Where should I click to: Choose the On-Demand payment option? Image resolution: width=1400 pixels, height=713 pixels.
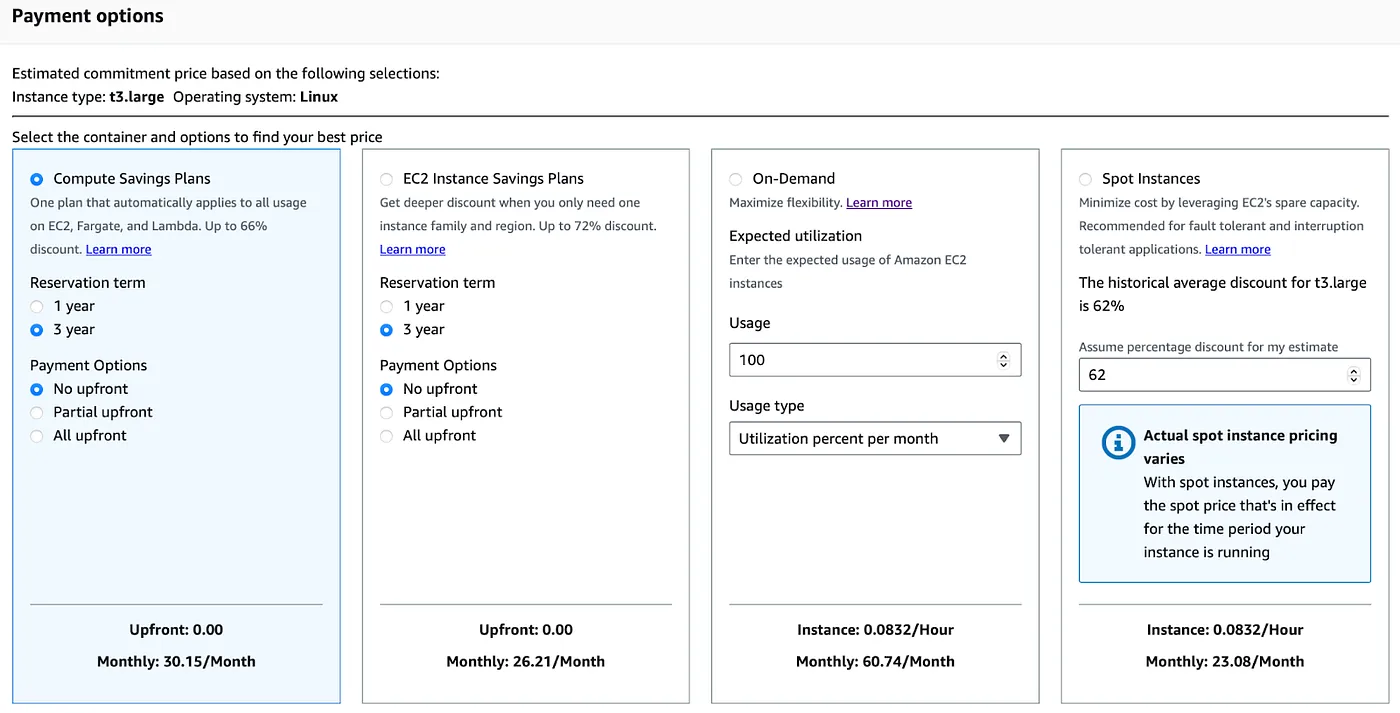(736, 179)
